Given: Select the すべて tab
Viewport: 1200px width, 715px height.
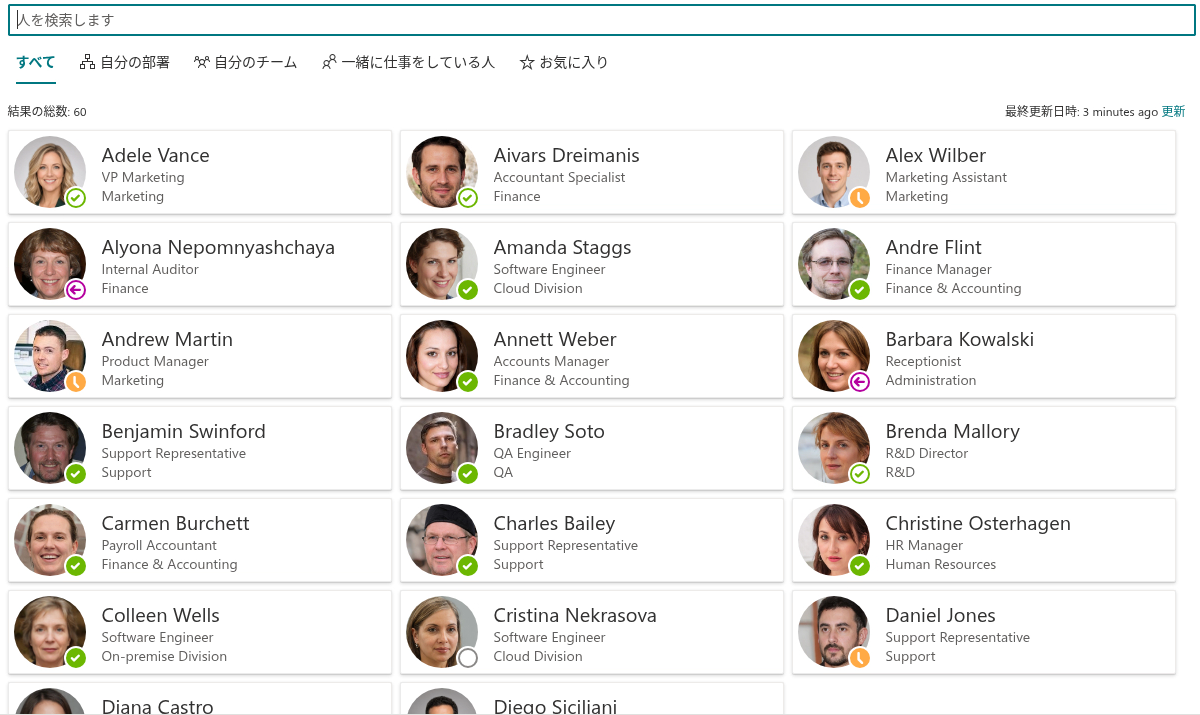Looking at the screenshot, I should click(x=36, y=62).
